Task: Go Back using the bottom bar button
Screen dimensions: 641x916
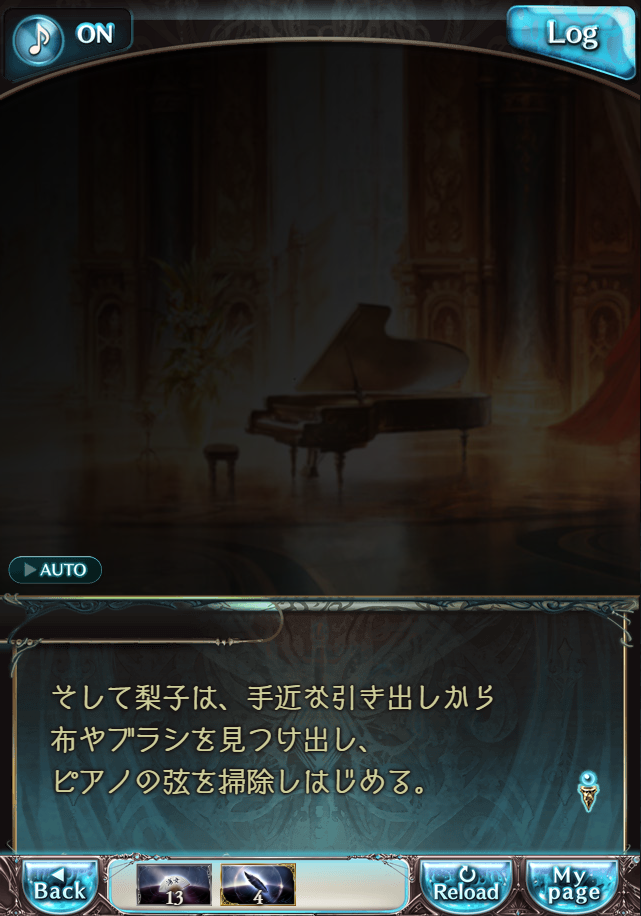Action: tap(60, 885)
